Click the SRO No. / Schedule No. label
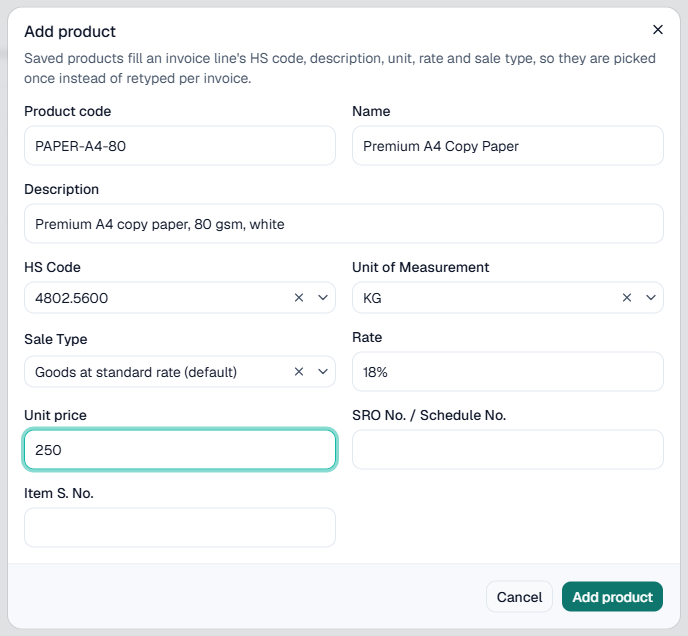 click(429, 415)
